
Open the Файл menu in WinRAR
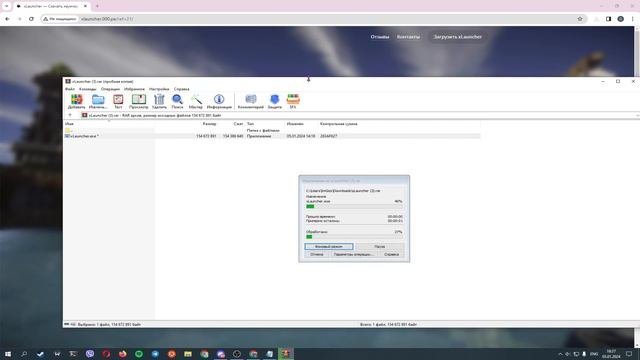coord(70,89)
